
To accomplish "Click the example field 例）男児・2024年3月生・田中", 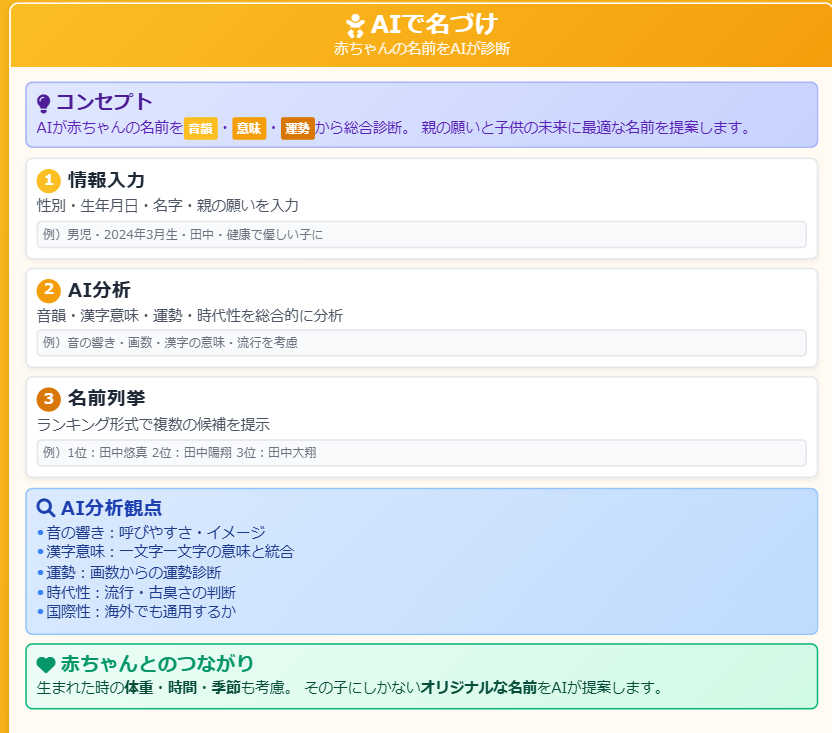I will point(416,234).
